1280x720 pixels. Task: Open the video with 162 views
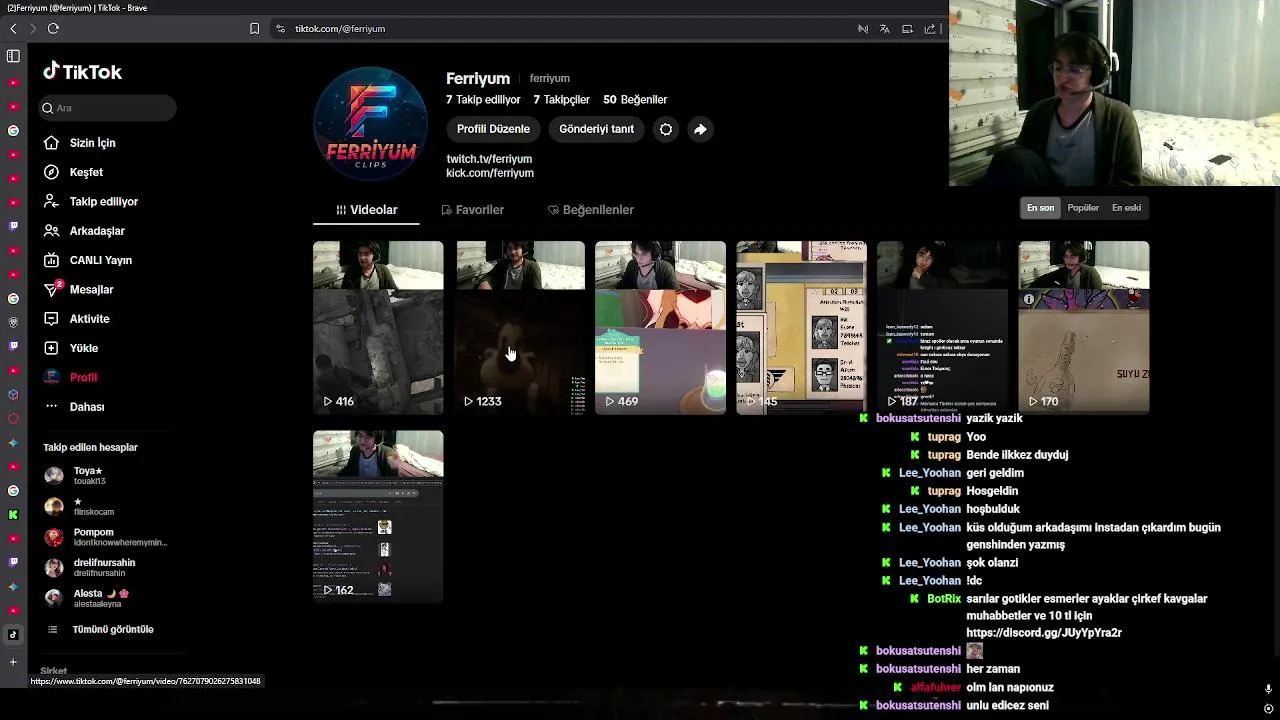coord(378,516)
